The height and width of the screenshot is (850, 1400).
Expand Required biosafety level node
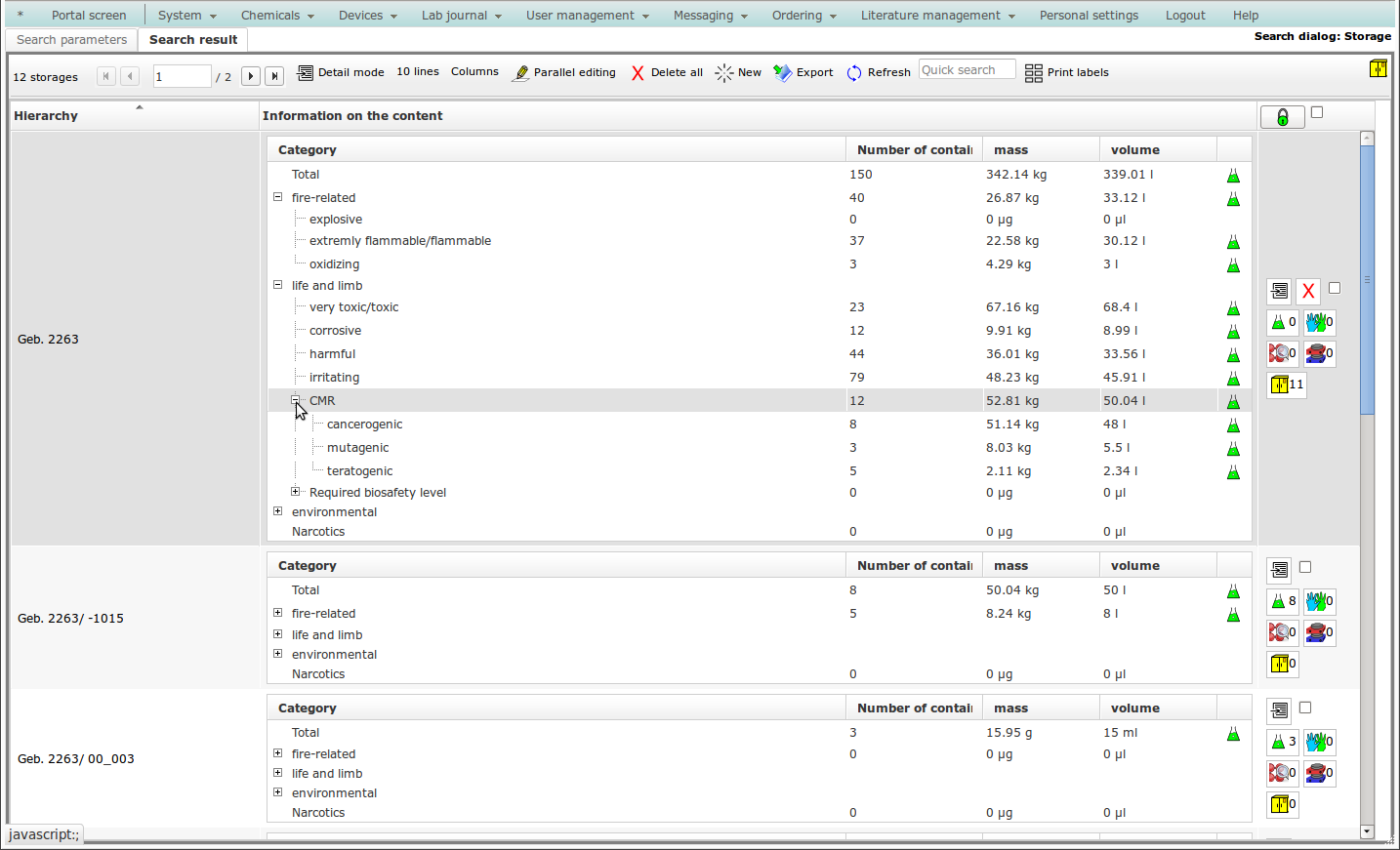(x=296, y=492)
